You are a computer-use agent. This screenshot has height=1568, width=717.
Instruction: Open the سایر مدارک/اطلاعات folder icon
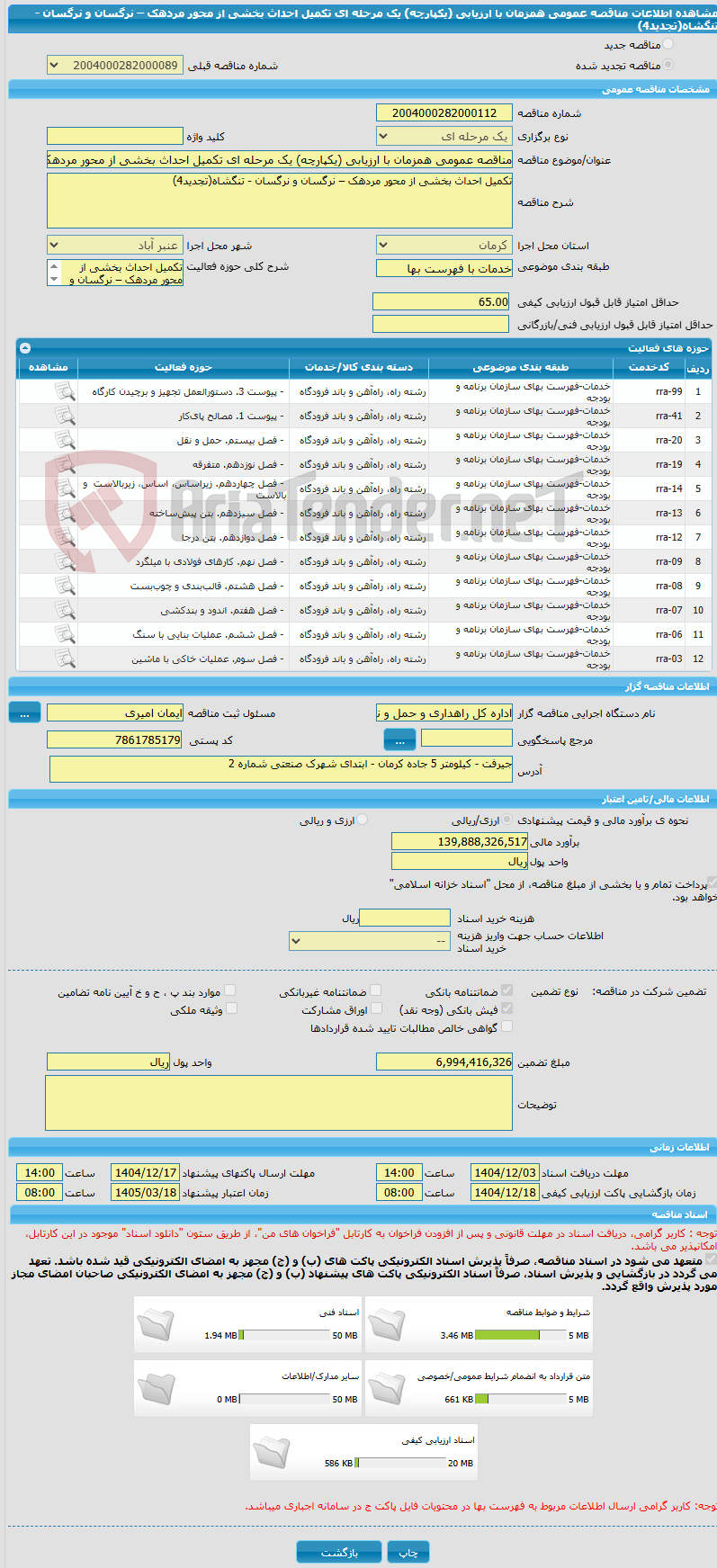coord(156,1388)
